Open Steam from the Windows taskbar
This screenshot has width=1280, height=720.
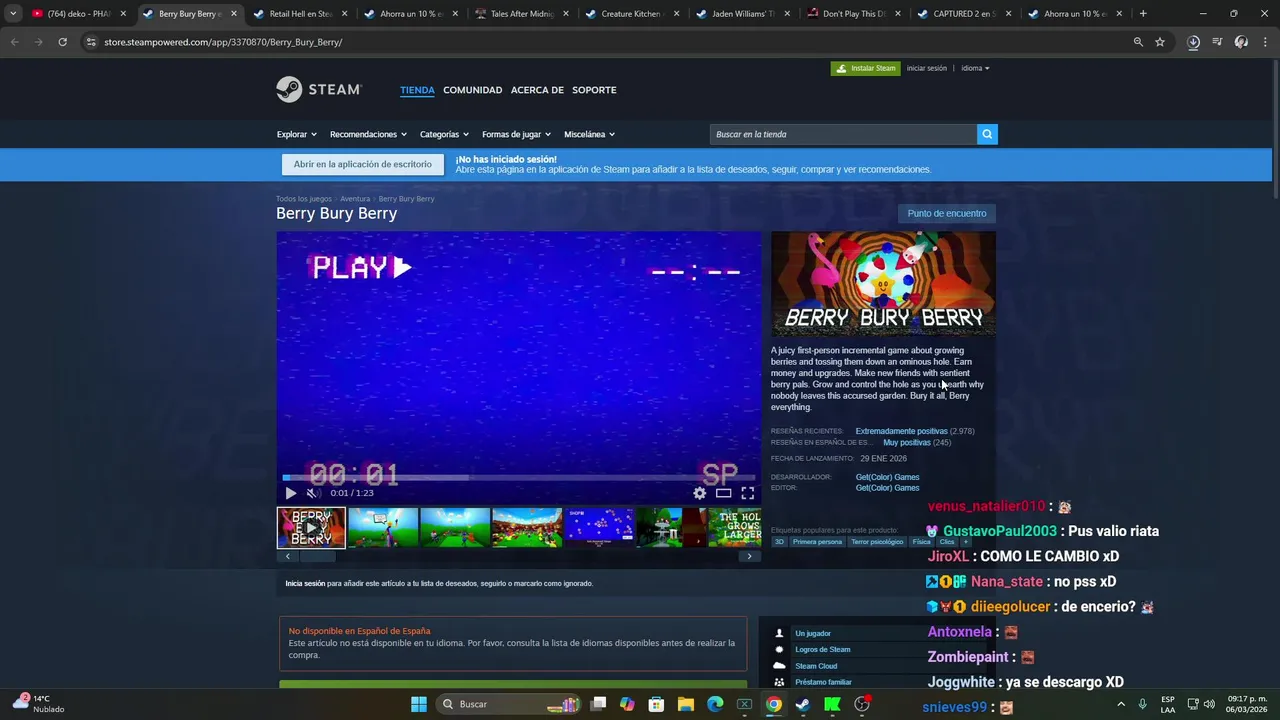click(803, 704)
